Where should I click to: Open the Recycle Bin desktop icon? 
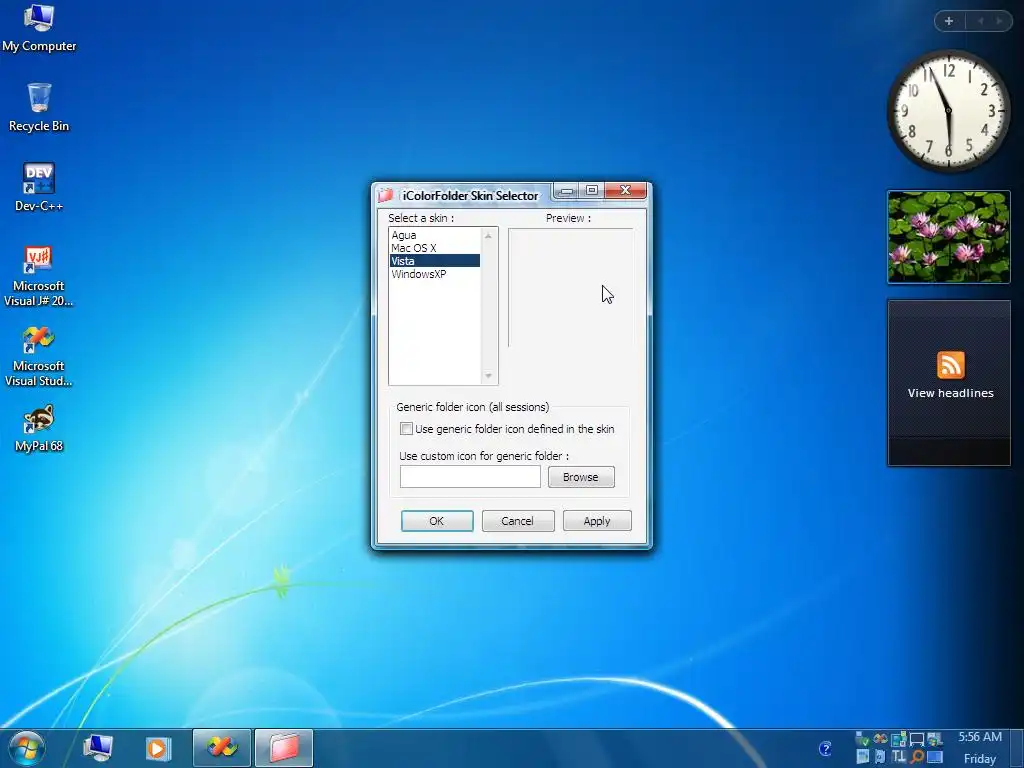39,108
